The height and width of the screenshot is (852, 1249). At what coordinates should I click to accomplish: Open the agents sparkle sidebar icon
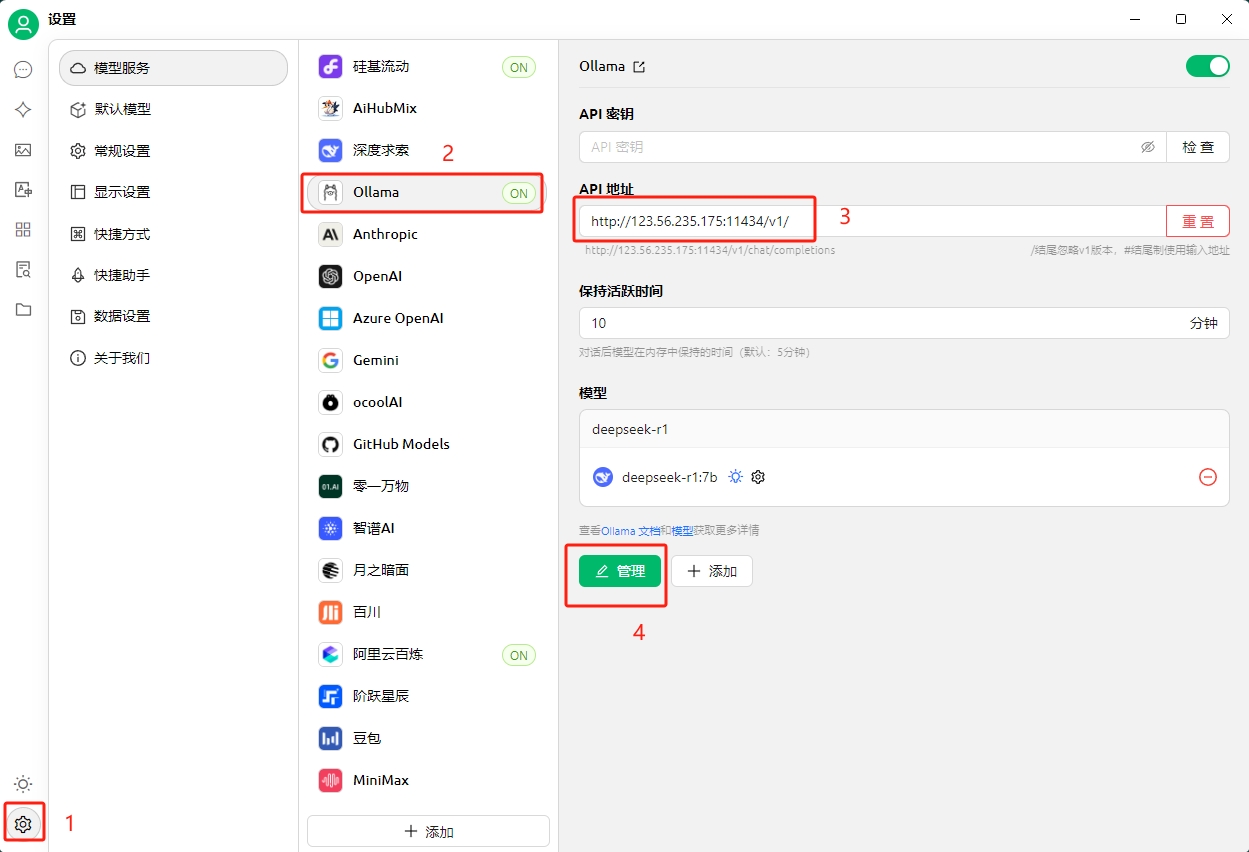pyautogui.click(x=23, y=110)
